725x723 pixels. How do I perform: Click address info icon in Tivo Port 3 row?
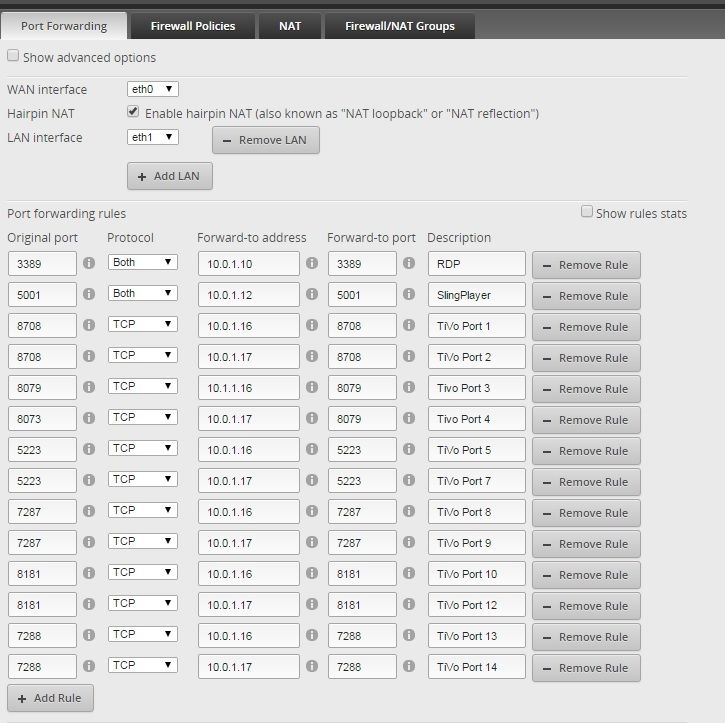click(312, 387)
